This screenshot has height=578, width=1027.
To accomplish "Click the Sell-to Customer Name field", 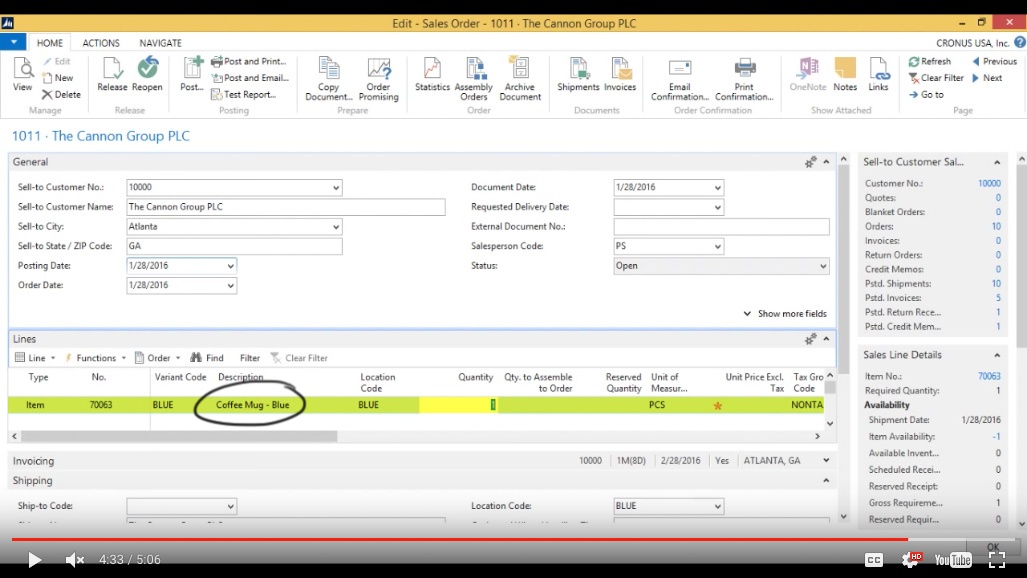I will point(286,207).
